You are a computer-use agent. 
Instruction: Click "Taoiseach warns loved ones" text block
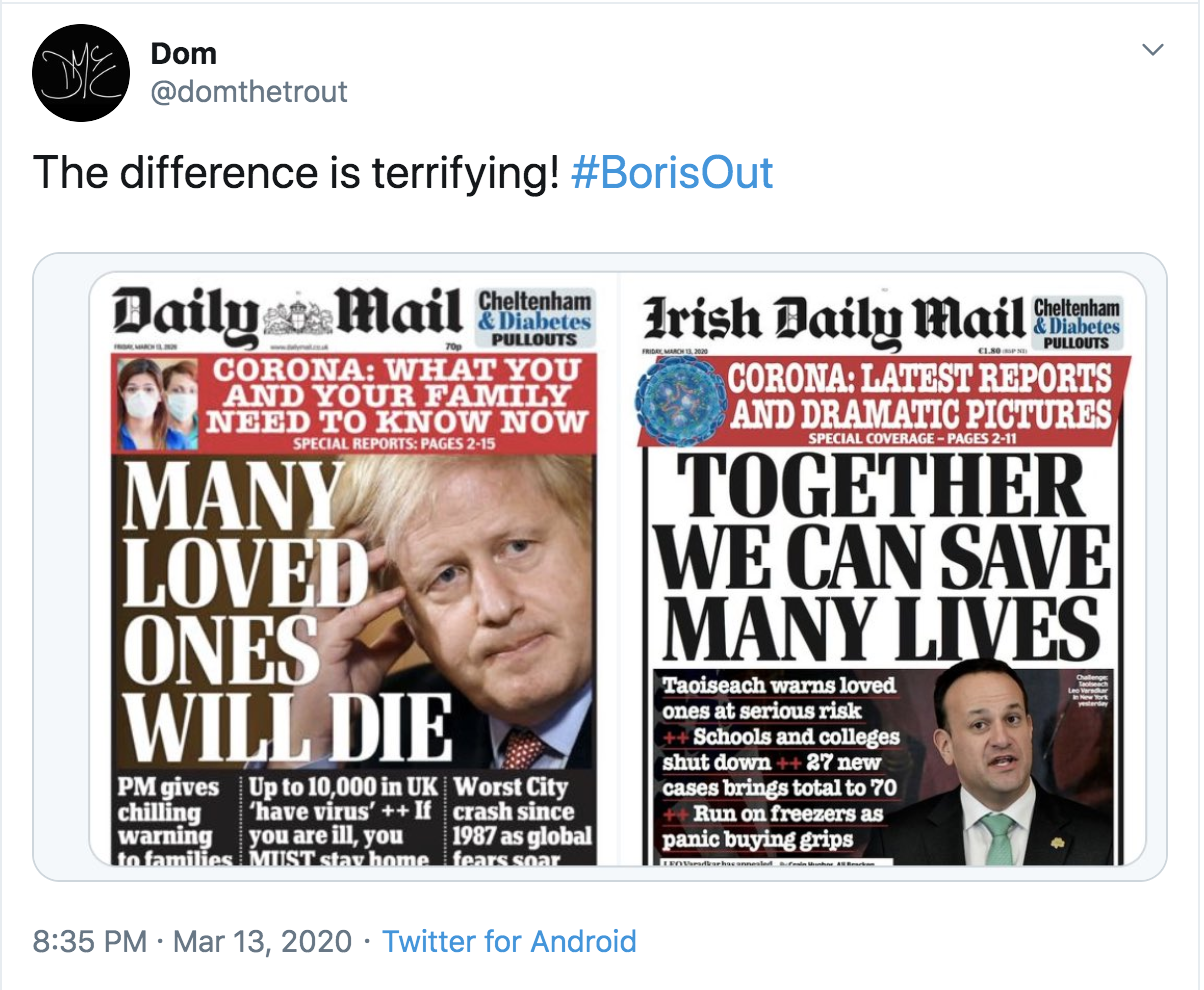pos(779,699)
